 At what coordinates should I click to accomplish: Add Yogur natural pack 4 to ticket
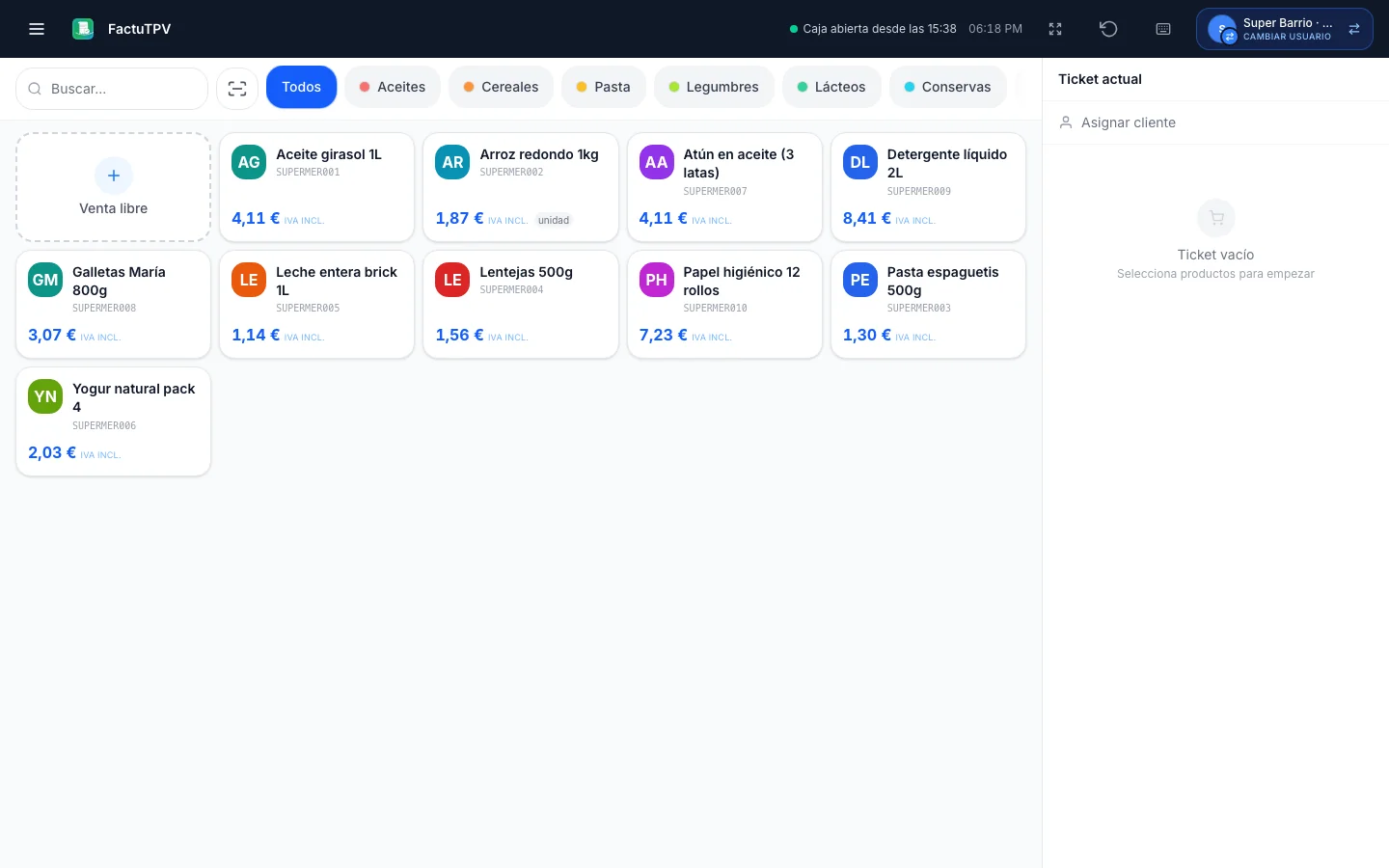114,421
